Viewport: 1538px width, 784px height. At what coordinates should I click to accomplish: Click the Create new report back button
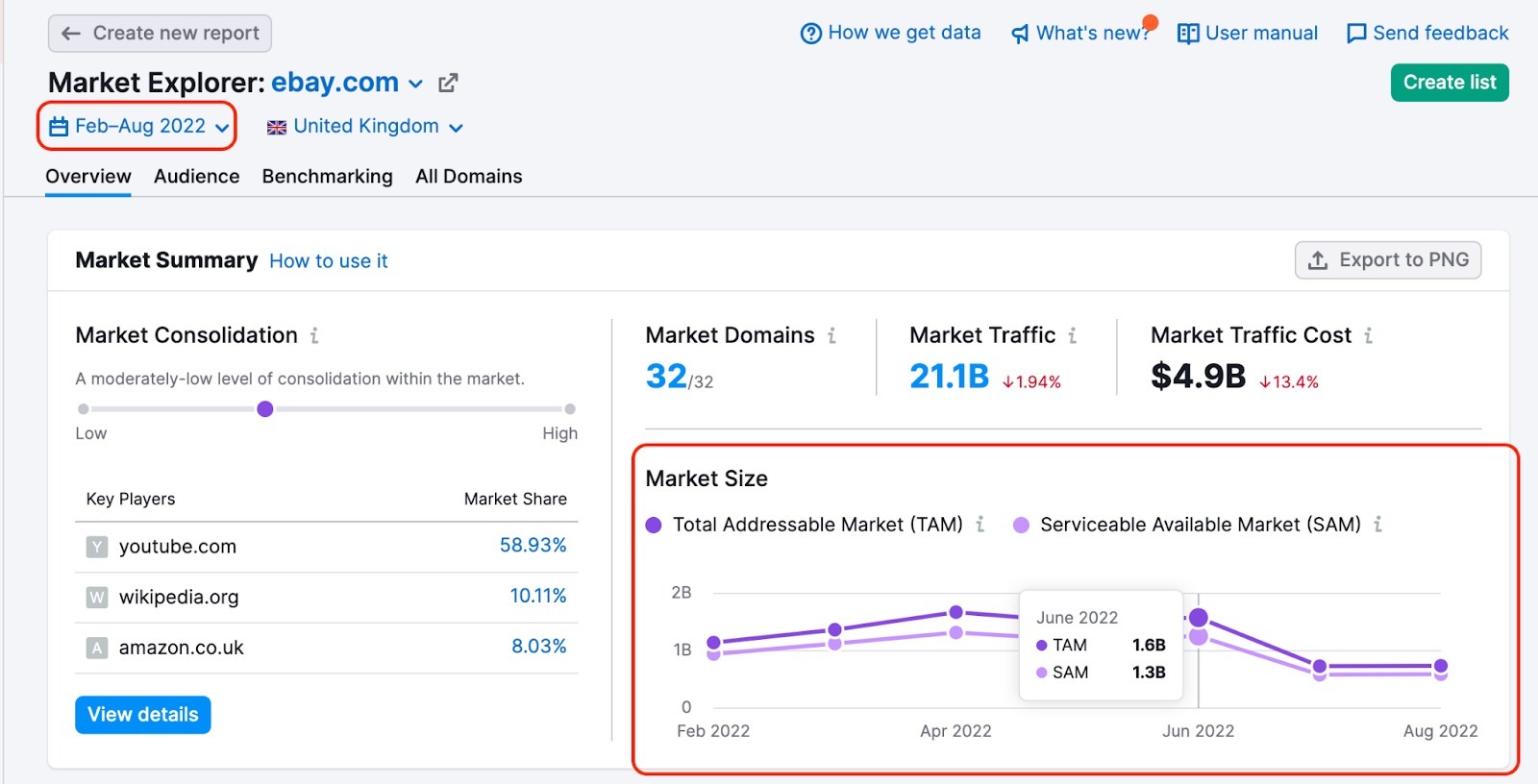tap(160, 34)
